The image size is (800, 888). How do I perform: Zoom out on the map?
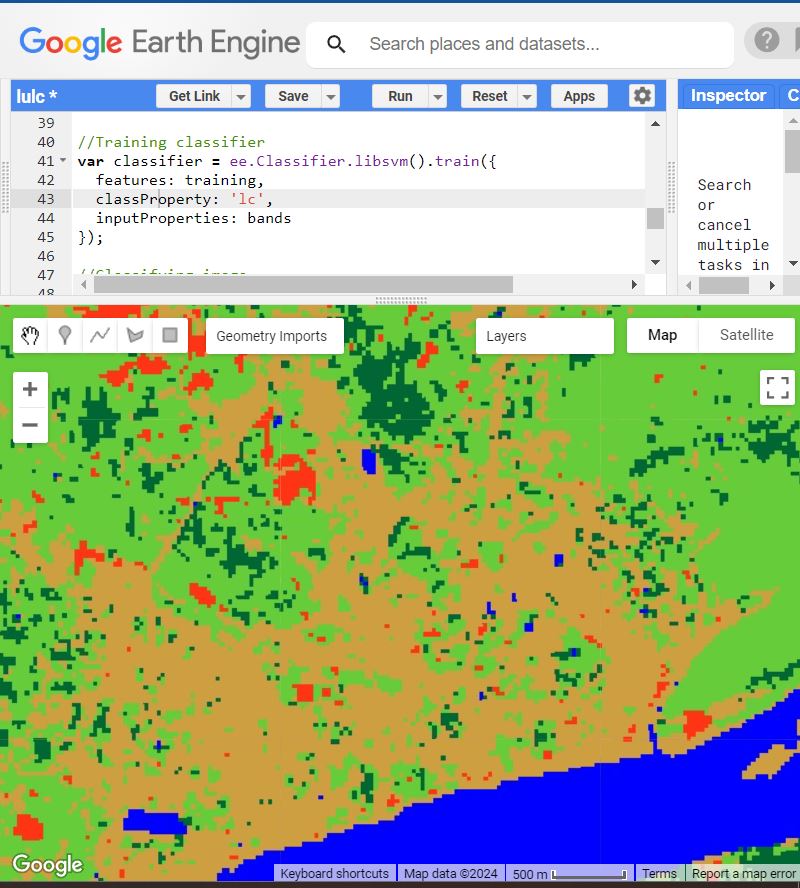(x=30, y=425)
